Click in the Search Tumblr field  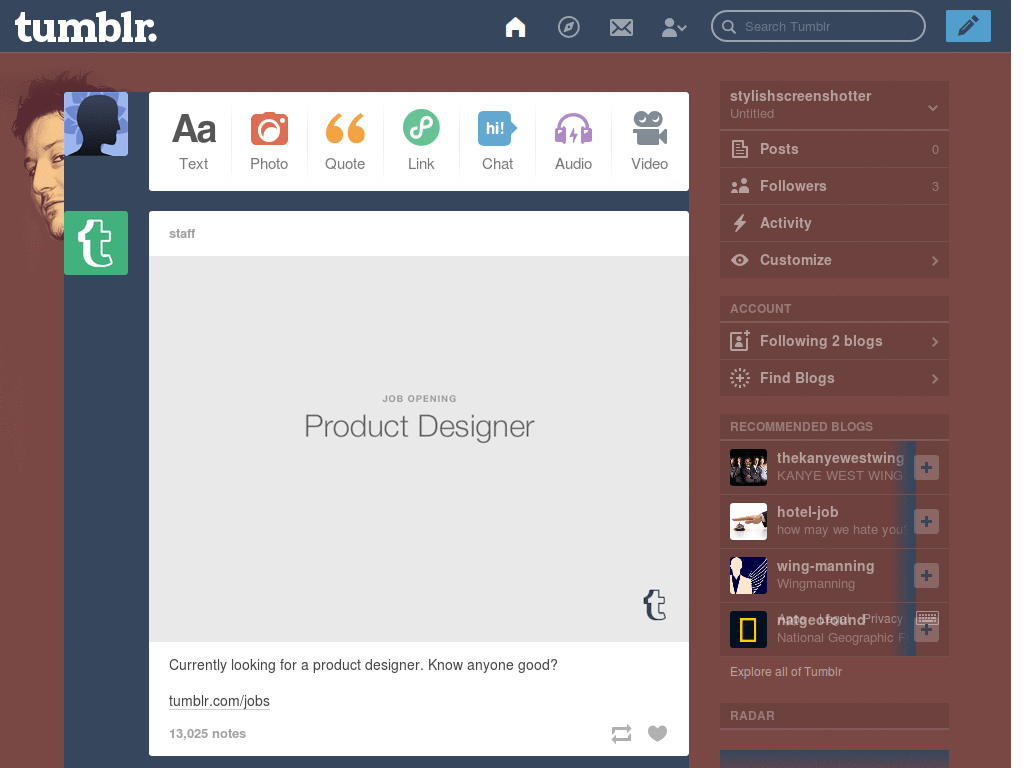point(818,26)
